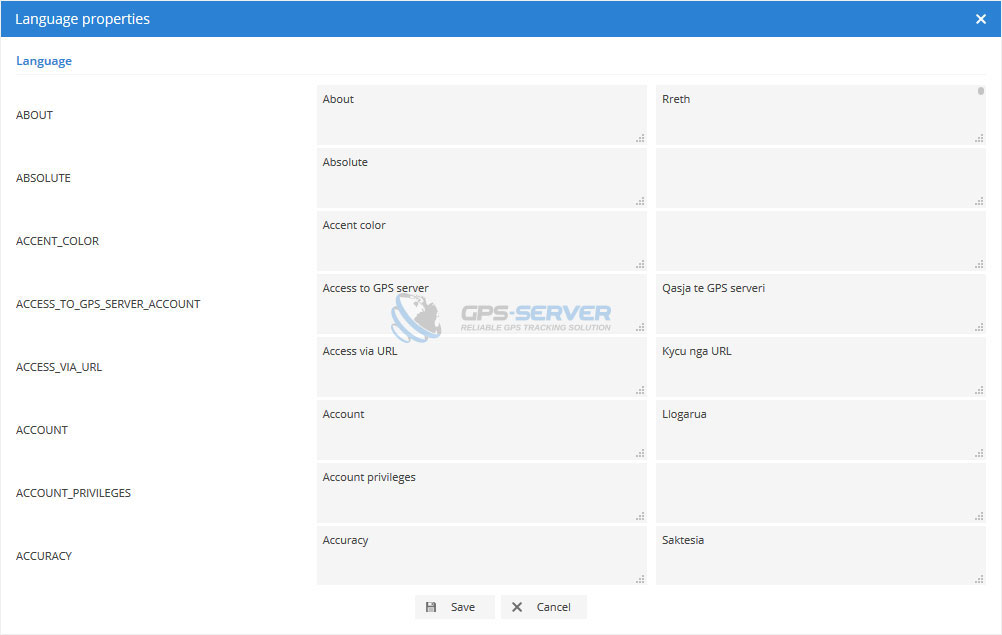This screenshot has height=635, width=1002.
Task: Select the resize grip on the Saktesia field
Action: (x=979, y=578)
